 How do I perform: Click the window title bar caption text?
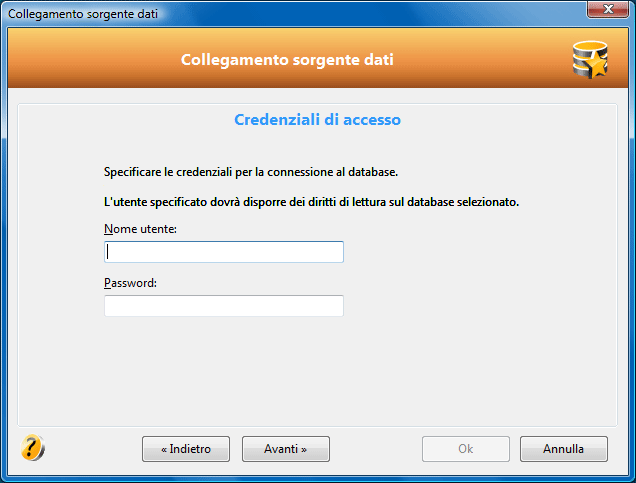coord(83,14)
